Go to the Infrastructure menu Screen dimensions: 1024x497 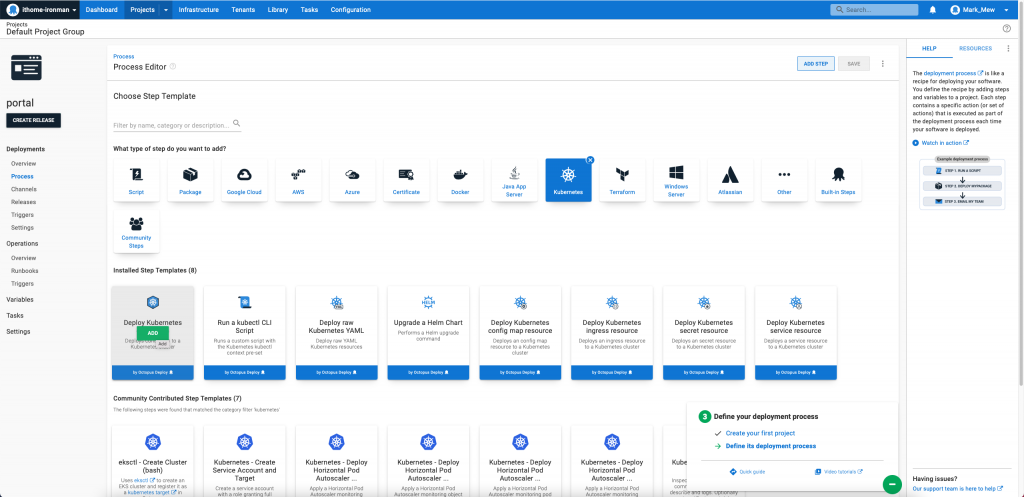coord(199,10)
